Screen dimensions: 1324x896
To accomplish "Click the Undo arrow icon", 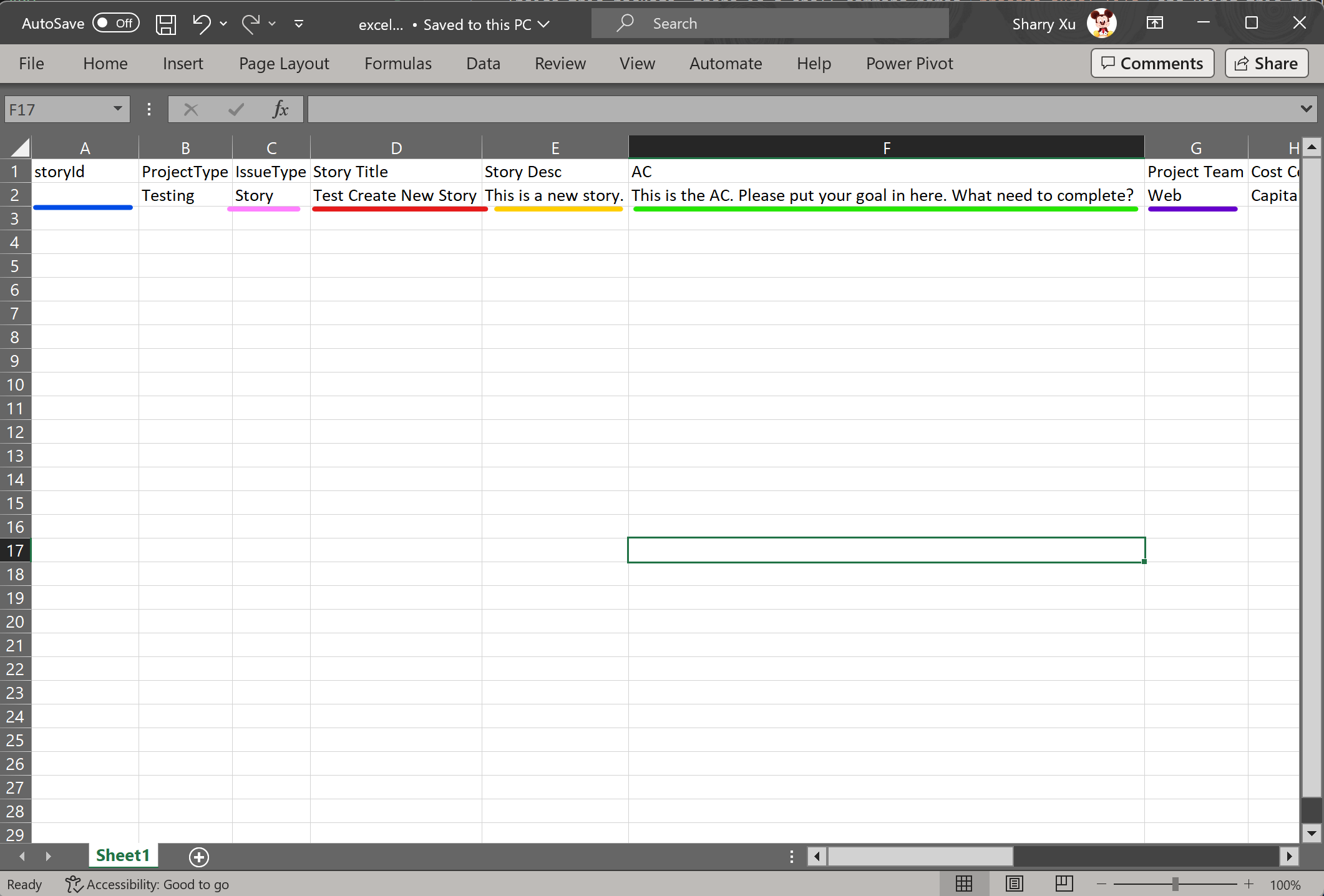I will (x=202, y=24).
